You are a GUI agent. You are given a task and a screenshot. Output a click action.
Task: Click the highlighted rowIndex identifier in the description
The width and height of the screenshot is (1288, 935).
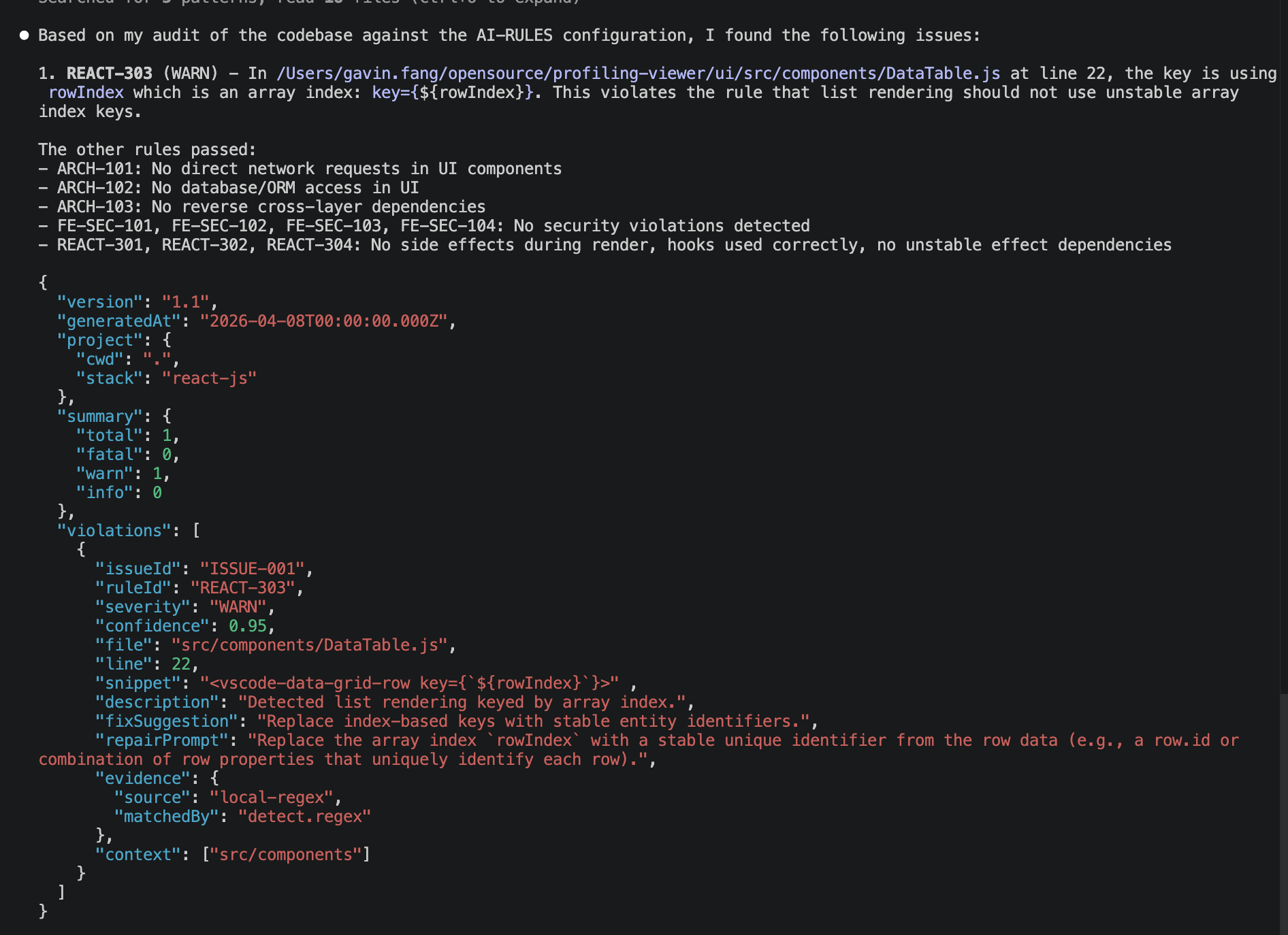[86, 93]
